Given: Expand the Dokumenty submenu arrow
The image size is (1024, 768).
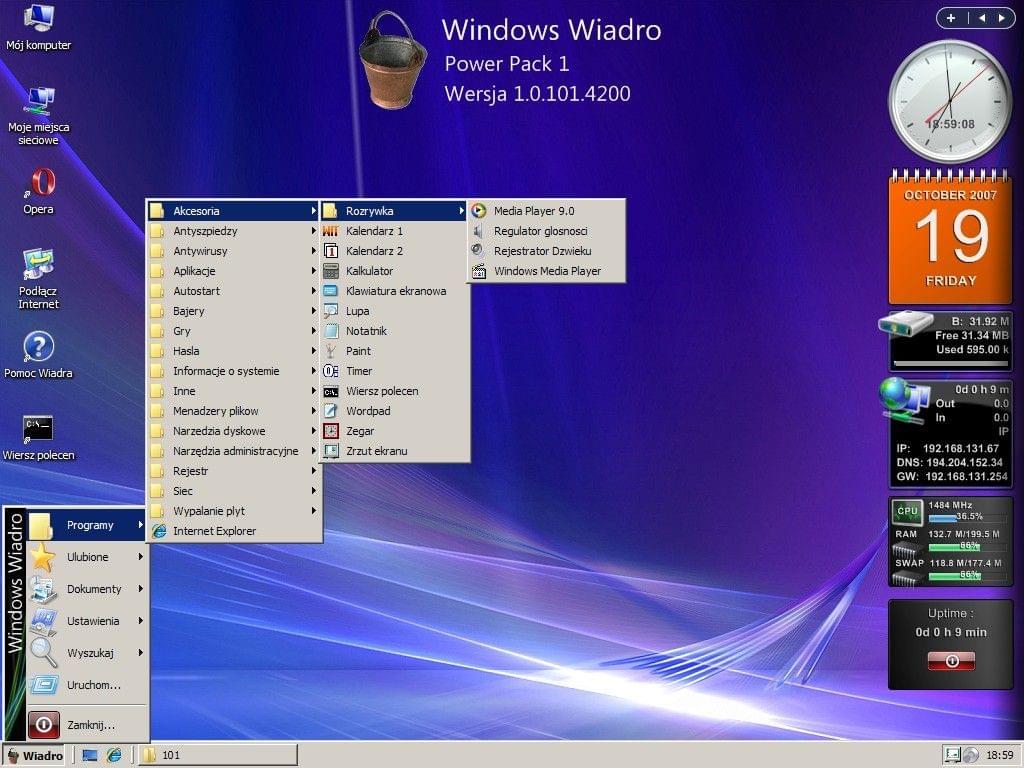Looking at the screenshot, I should click(140, 589).
